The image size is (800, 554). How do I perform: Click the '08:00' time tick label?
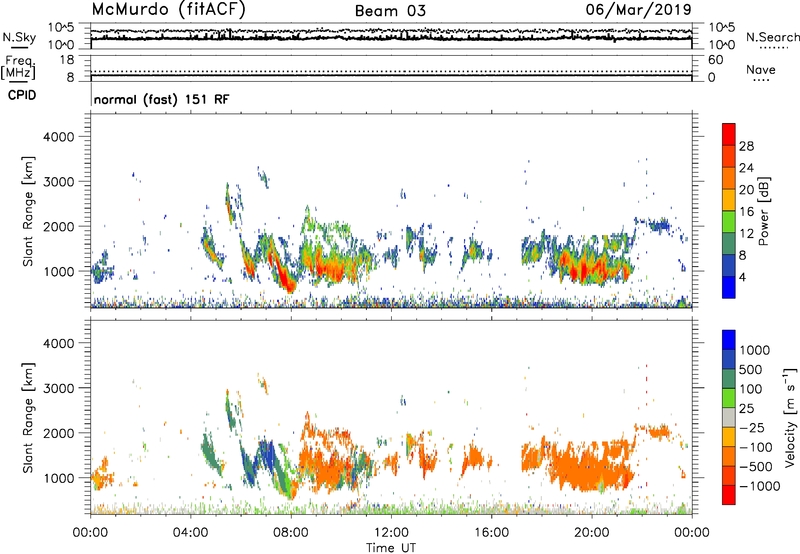(291, 533)
